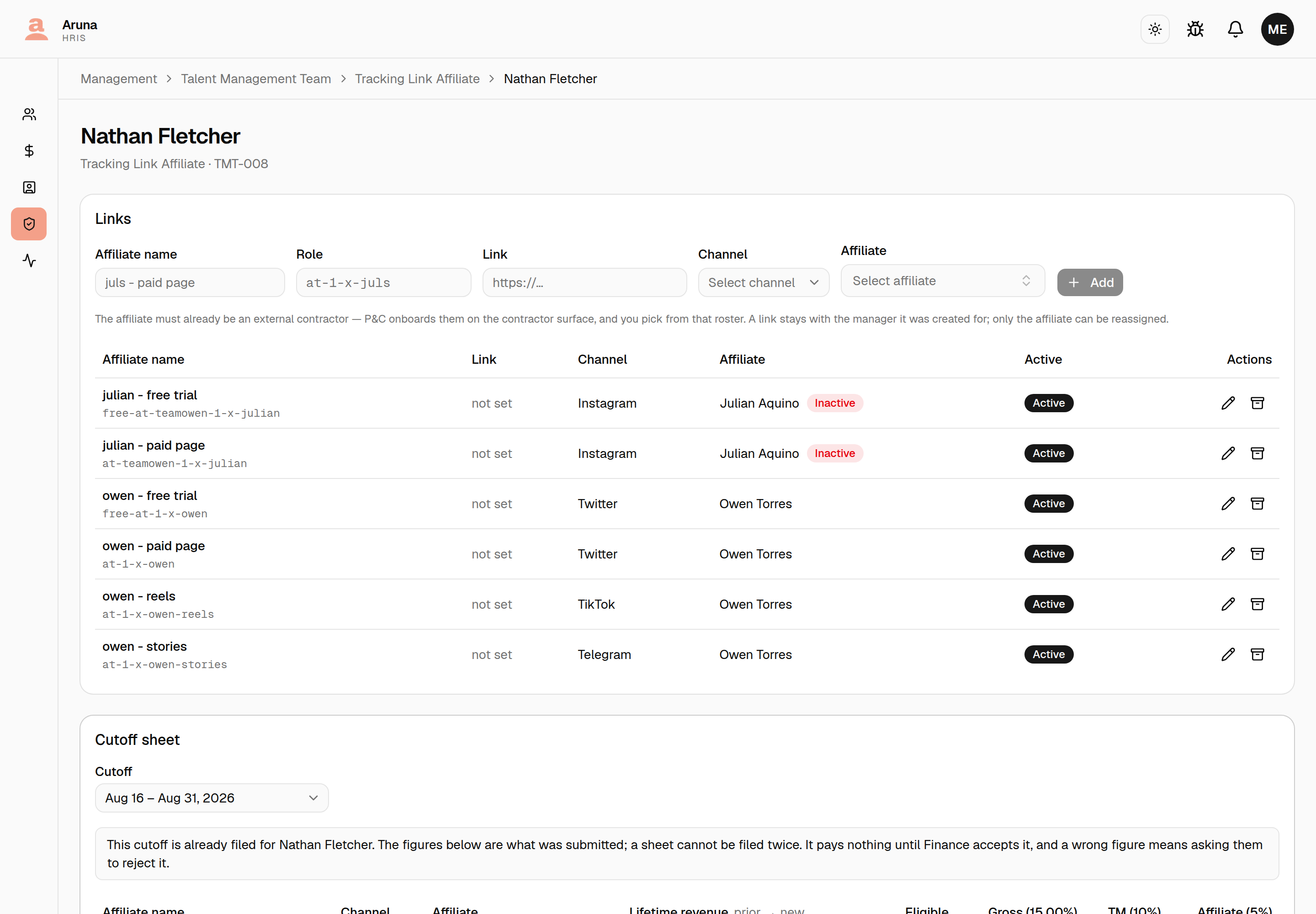Click 'not set' link value for owen - stories
Viewport: 1316px width, 914px height.
[491, 654]
